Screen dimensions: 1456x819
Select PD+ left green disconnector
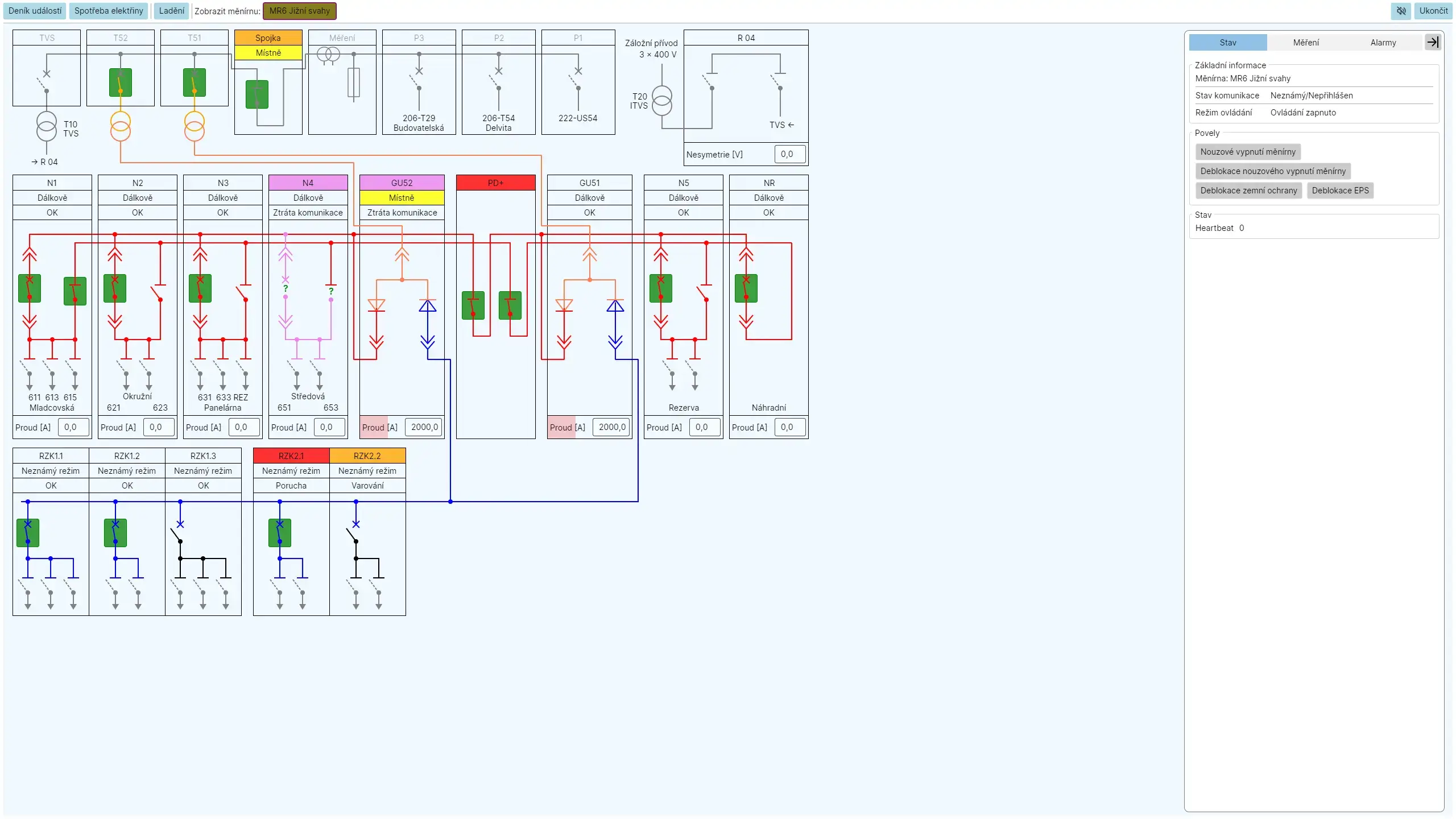click(x=473, y=305)
